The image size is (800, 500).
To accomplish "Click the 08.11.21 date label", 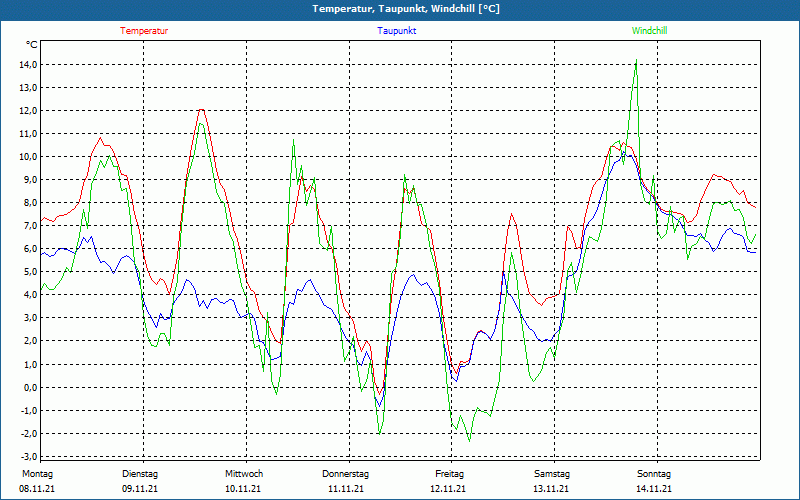I will click(37, 489).
